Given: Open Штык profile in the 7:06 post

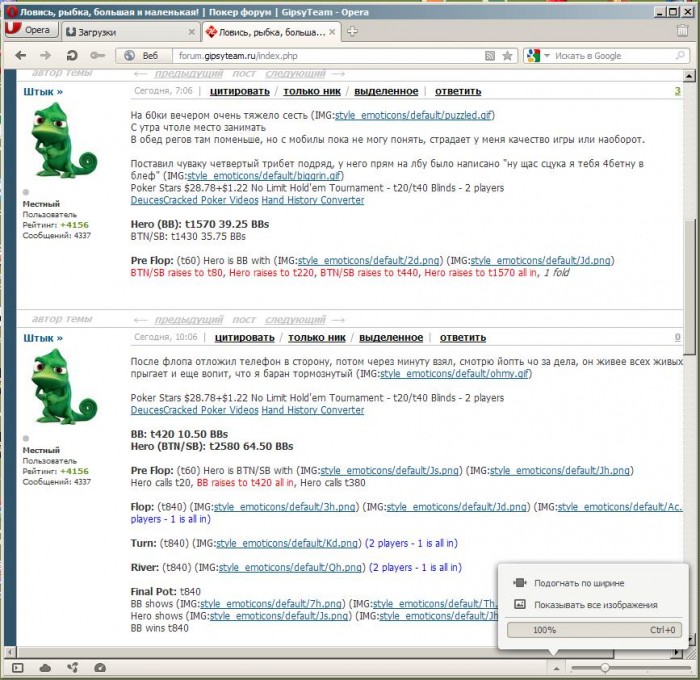Looking at the screenshot, I should click(43, 92).
